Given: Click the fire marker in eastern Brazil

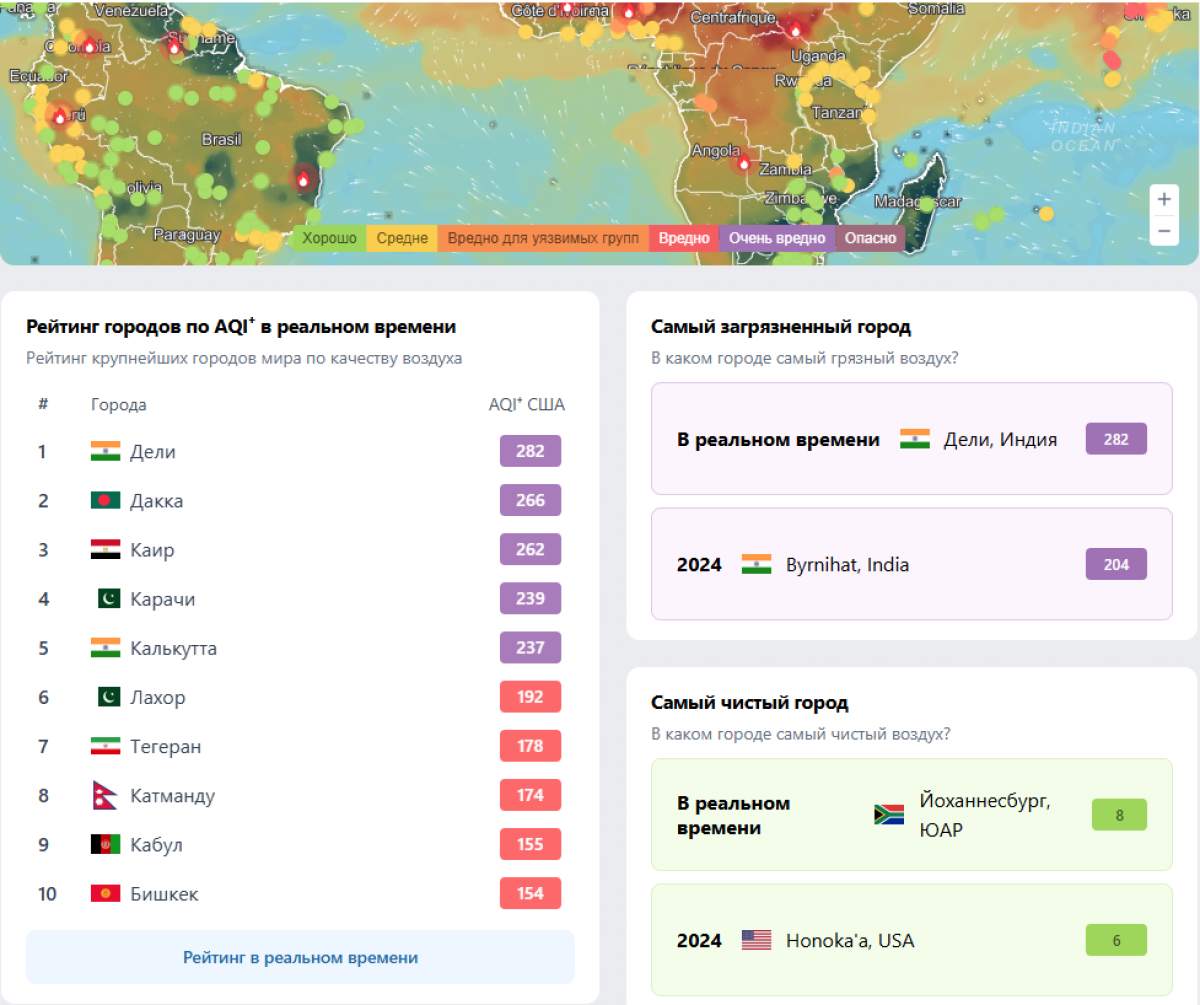Looking at the screenshot, I should click(303, 179).
